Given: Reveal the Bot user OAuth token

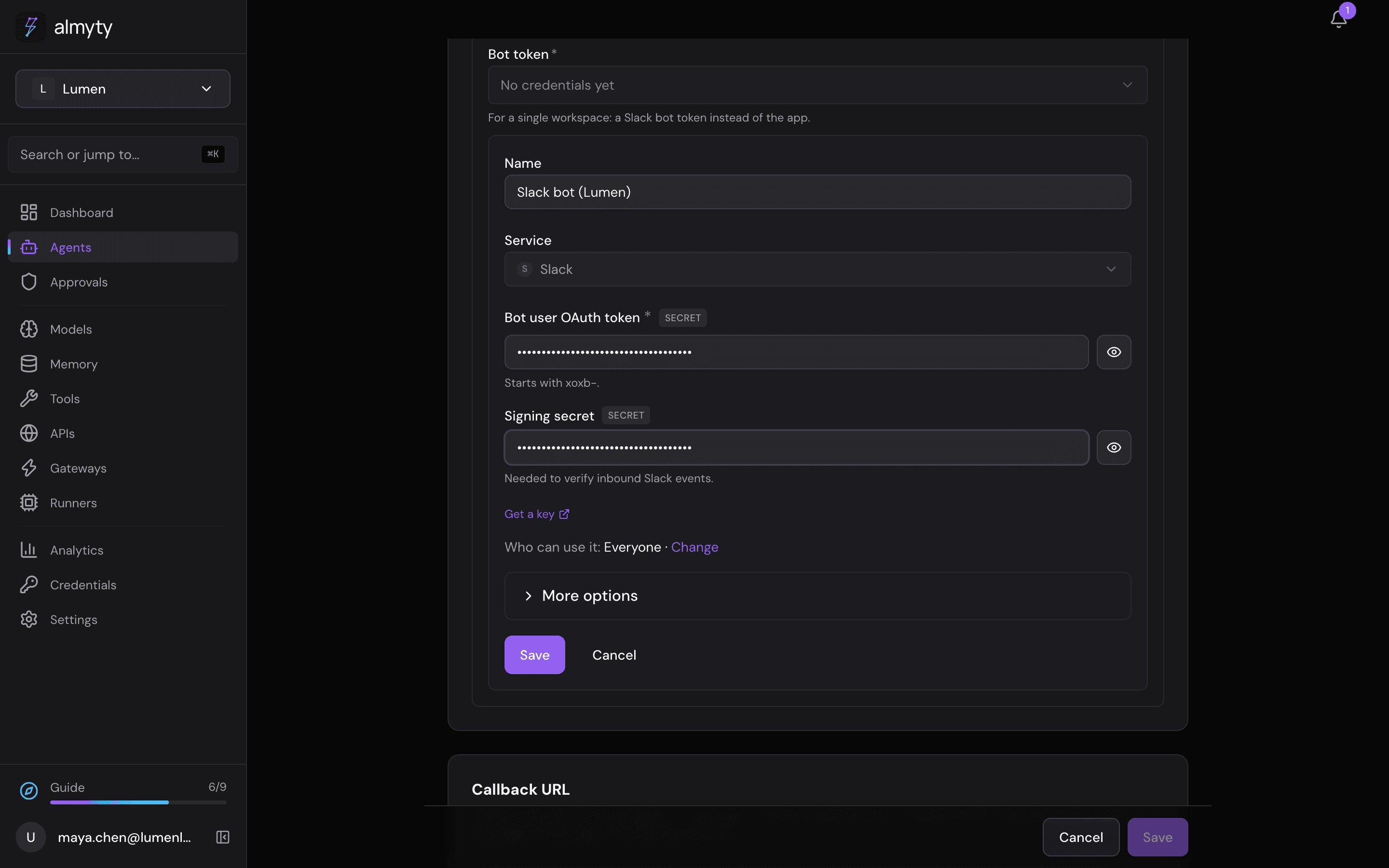Looking at the screenshot, I should coord(1114,352).
